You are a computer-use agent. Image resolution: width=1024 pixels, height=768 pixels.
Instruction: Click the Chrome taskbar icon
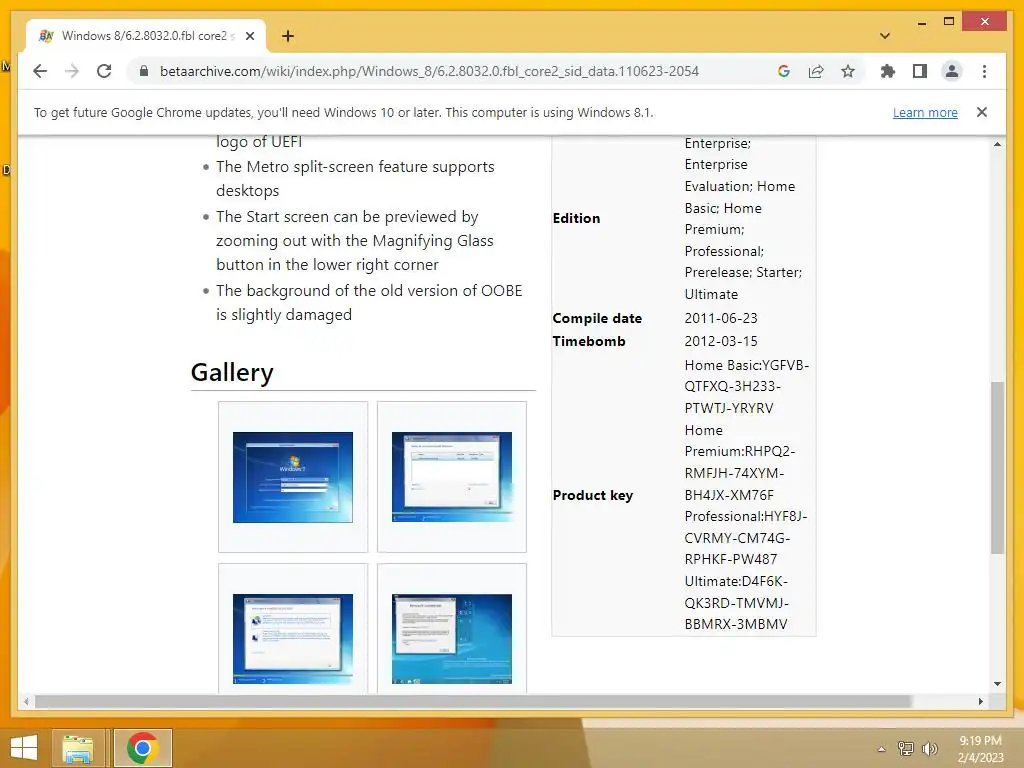142,748
